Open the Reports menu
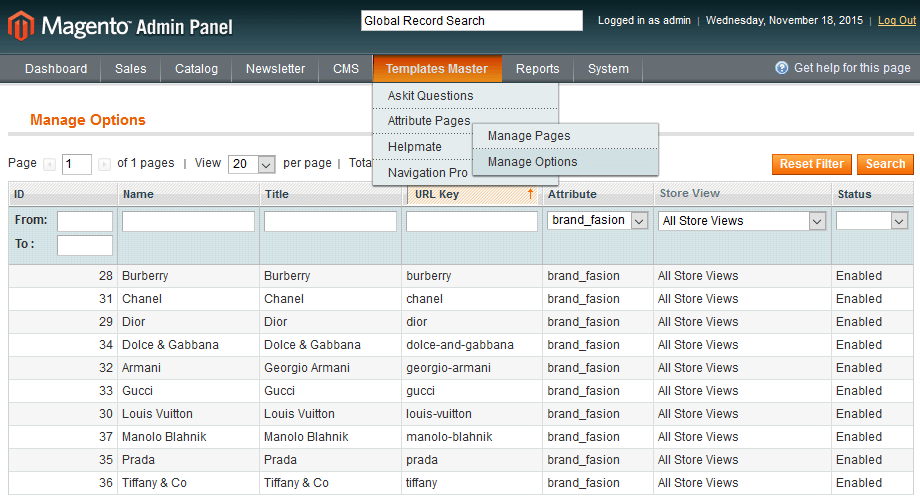The image size is (920, 500). point(537,69)
